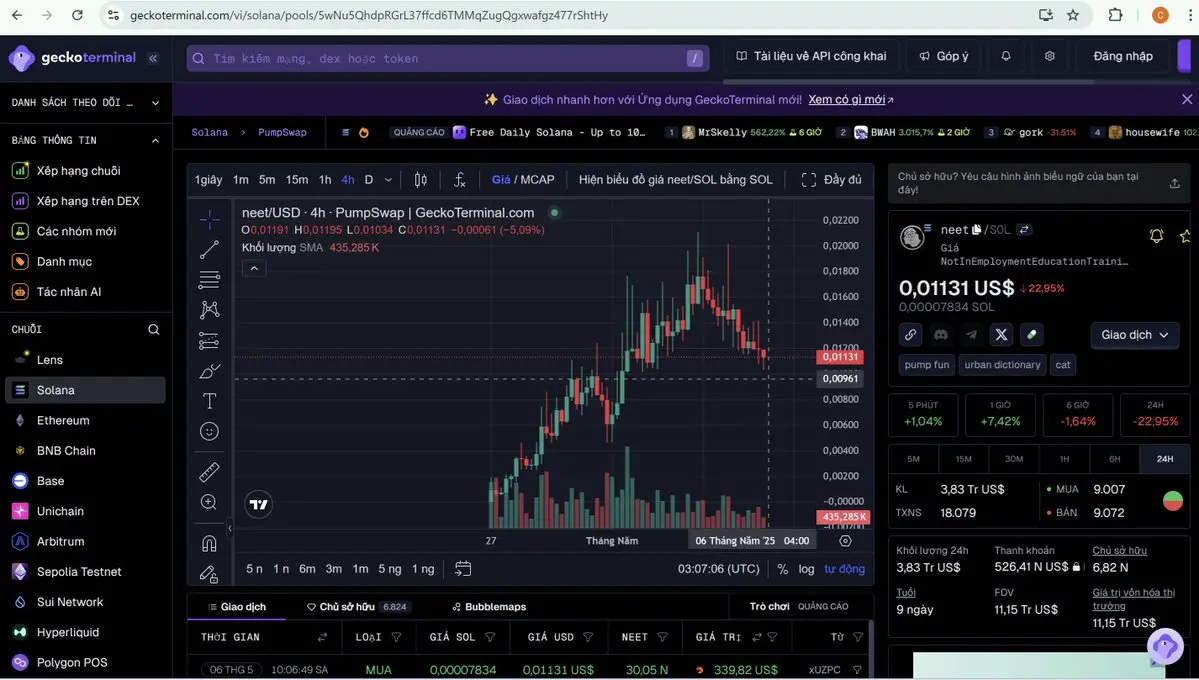
Task: Open chart settings gear on time axis
Action: pyautogui.click(x=845, y=541)
